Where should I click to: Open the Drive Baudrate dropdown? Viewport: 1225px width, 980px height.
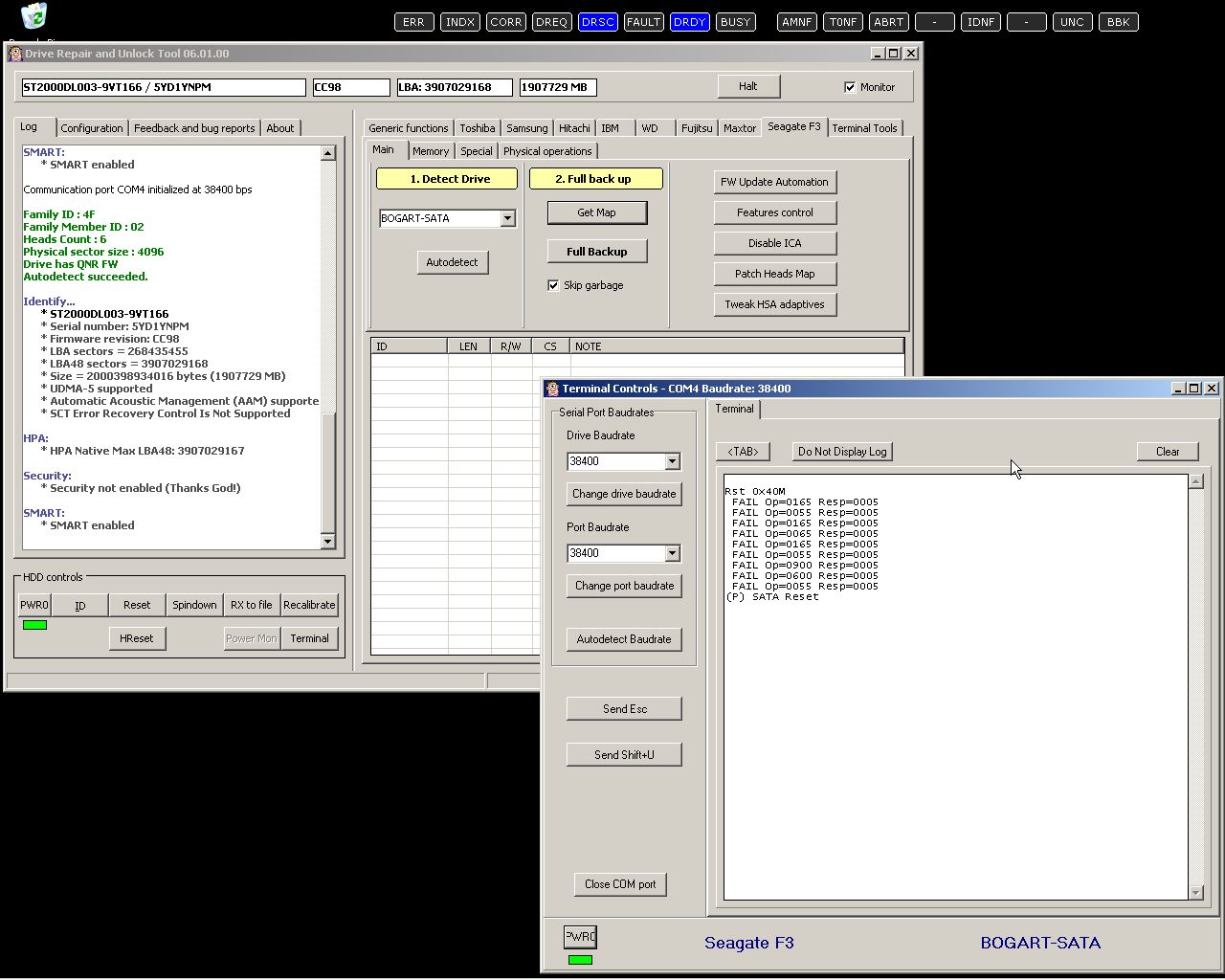672,461
